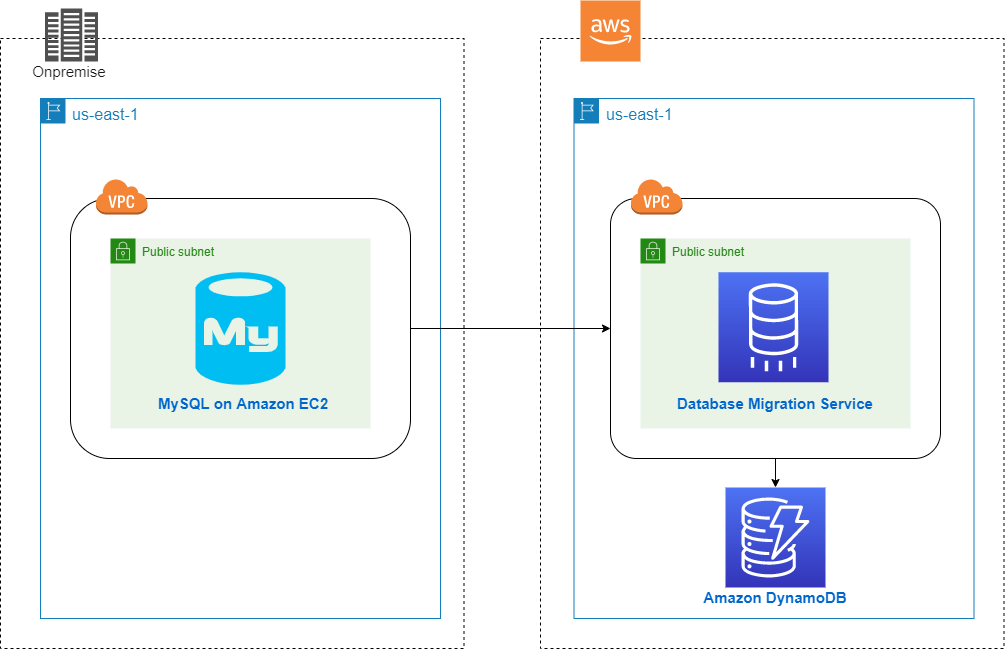
Task: Select the "Amazon DynamoDB" text label
Action: [775, 598]
